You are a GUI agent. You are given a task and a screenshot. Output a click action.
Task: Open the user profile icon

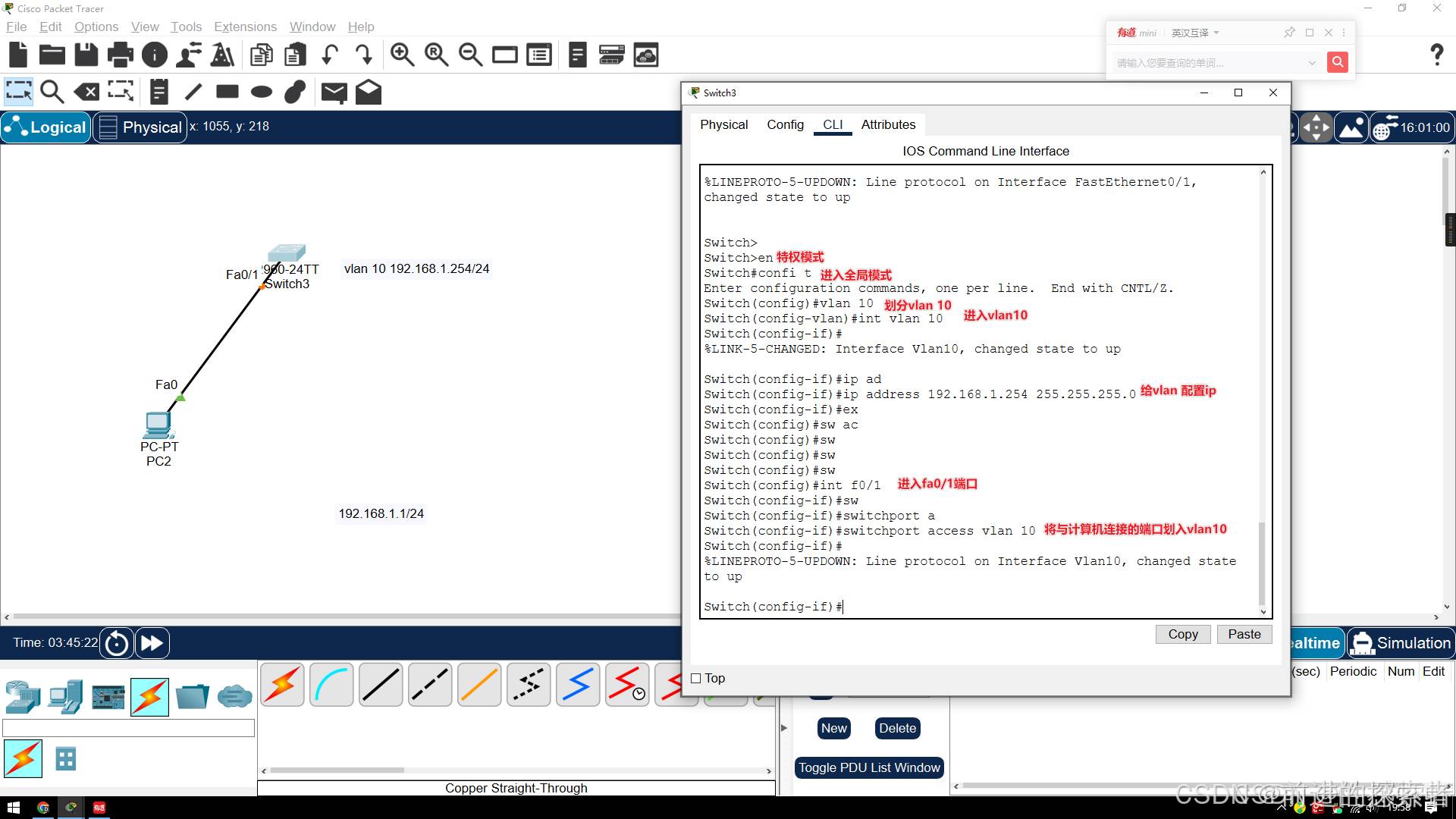tap(189, 55)
